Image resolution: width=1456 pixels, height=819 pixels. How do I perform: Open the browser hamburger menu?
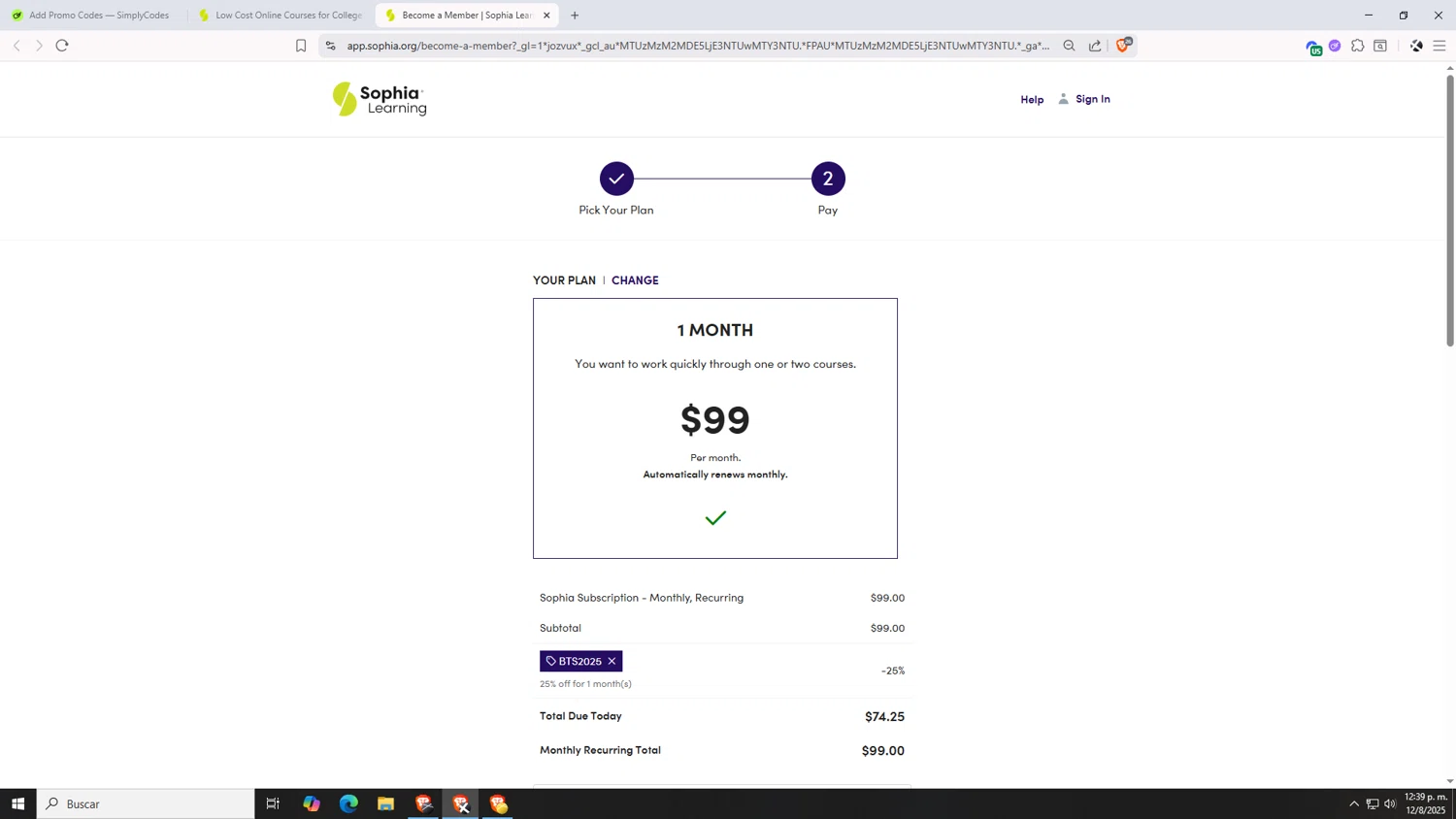click(x=1439, y=46)
